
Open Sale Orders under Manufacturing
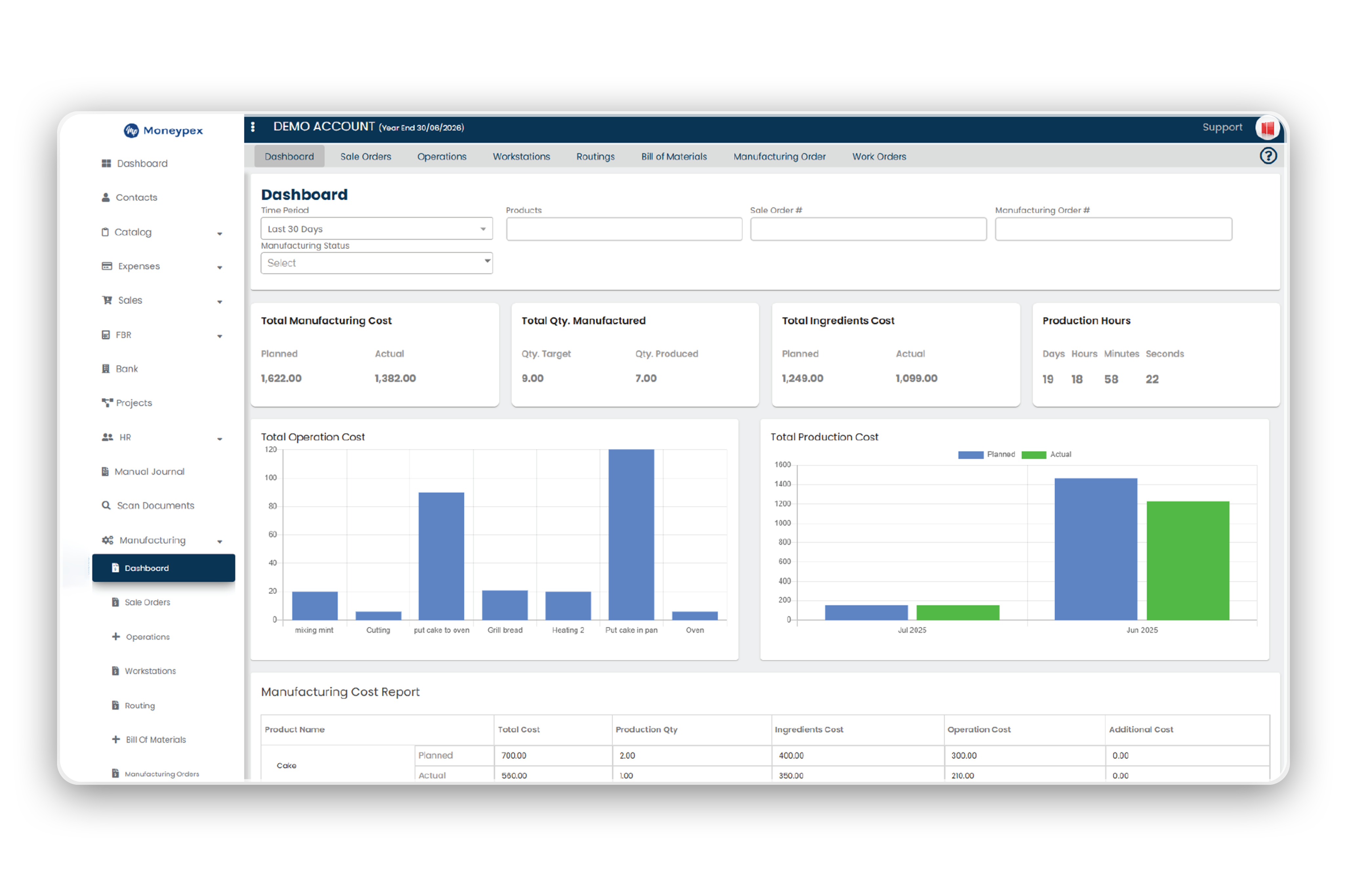pos(147,602)
